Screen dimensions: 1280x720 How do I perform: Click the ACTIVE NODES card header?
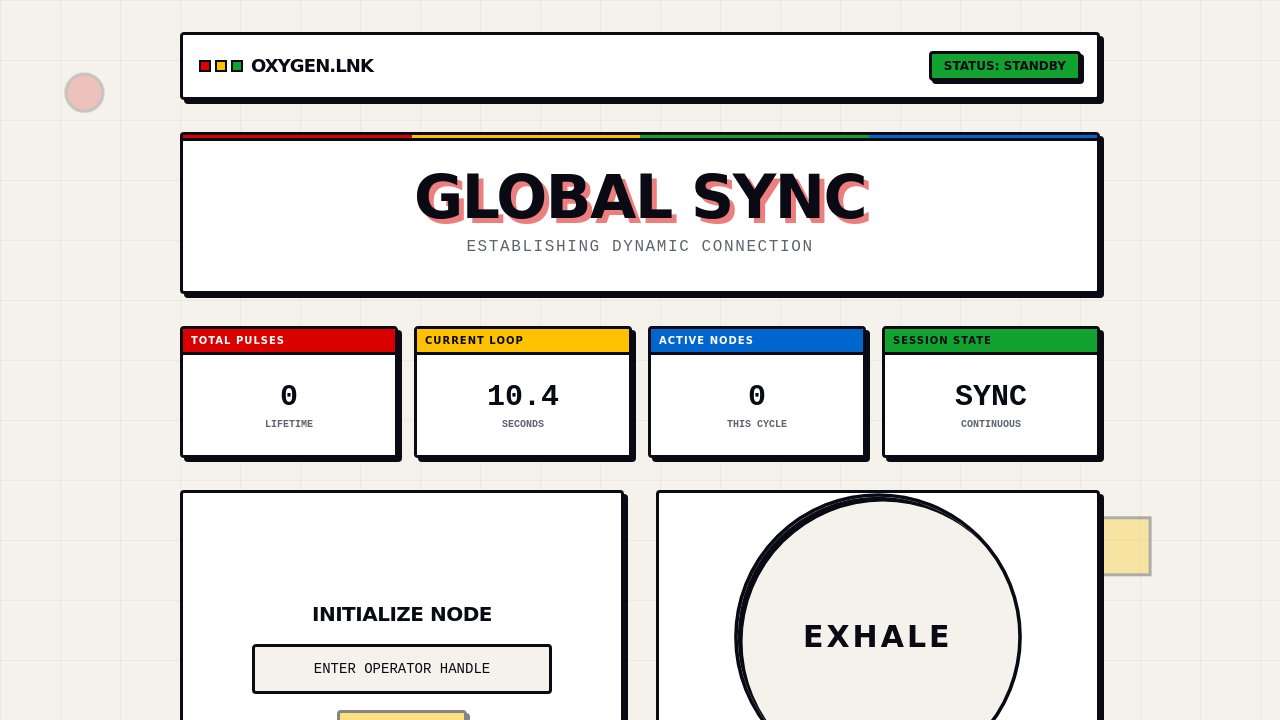click(x=757, y=340)
